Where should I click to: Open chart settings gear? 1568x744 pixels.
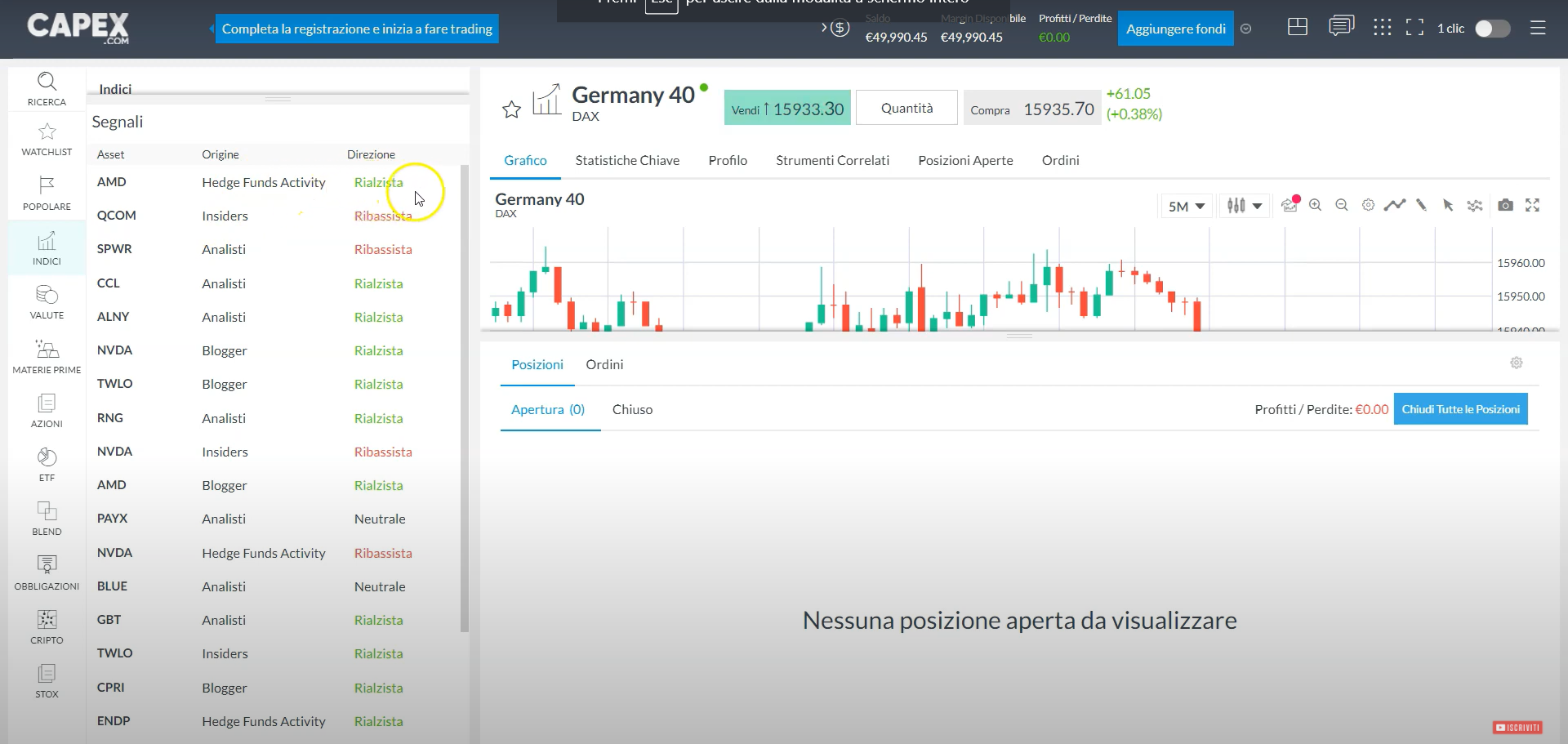pyautogui.click(x=1368, y=205)
